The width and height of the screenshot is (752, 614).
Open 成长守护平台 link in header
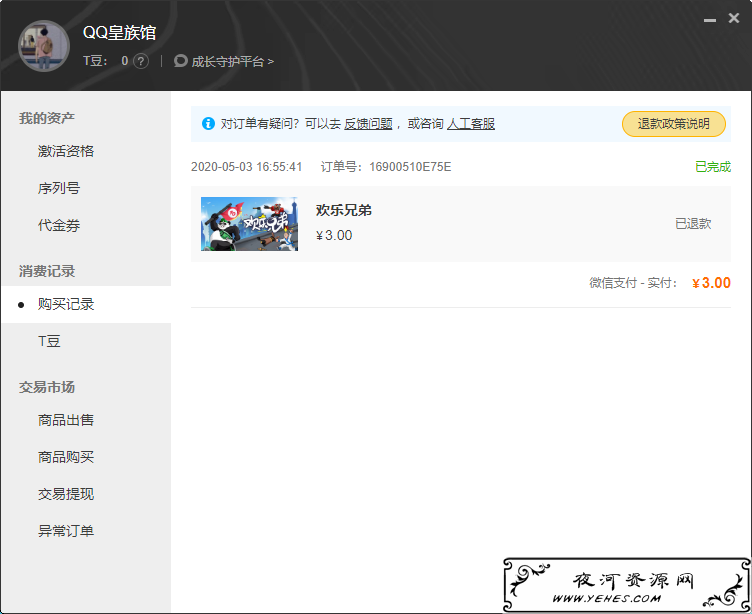[x=232, y=61]
